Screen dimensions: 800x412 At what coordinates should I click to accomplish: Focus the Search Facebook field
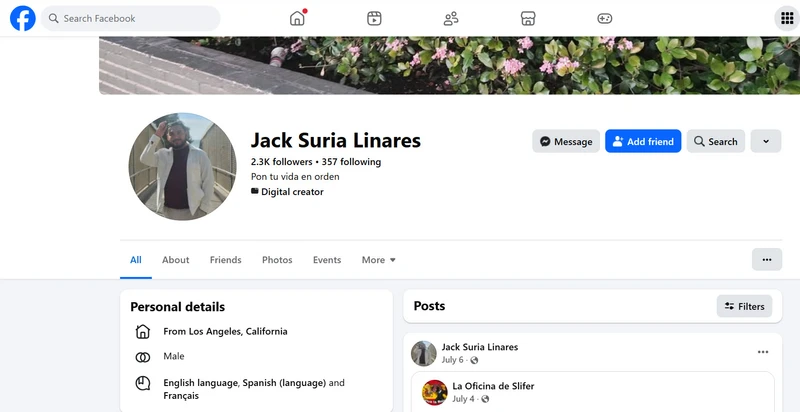pyautogui.click(x=131, y=18)
